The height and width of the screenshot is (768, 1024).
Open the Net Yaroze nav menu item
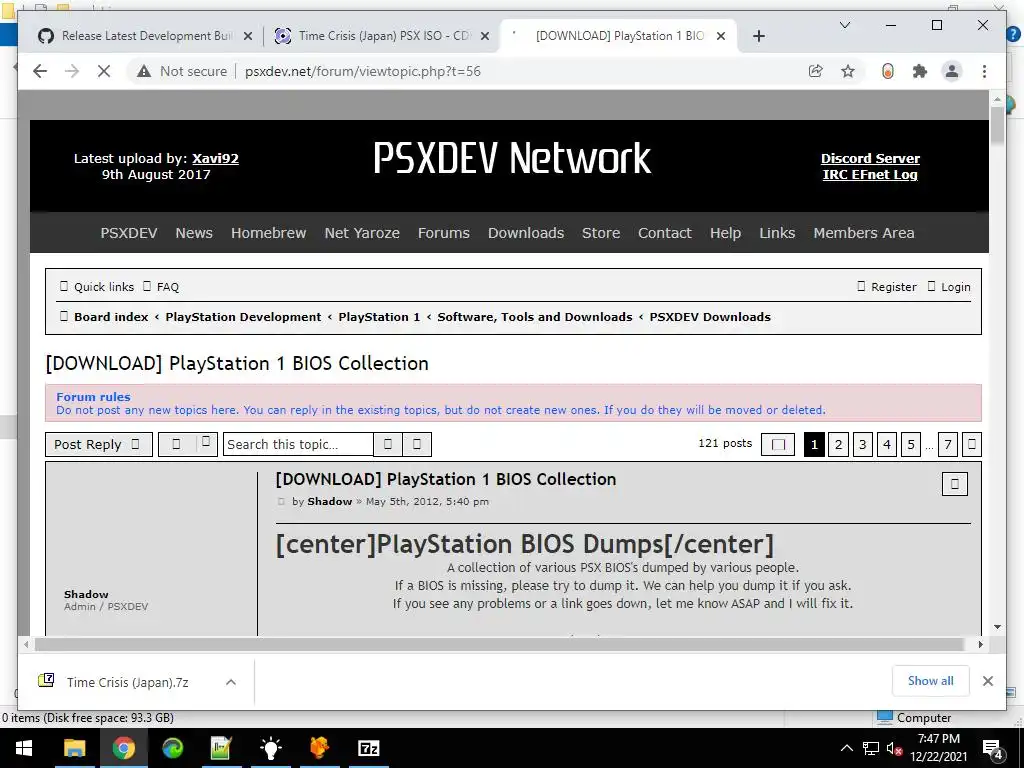click(362, 232)
